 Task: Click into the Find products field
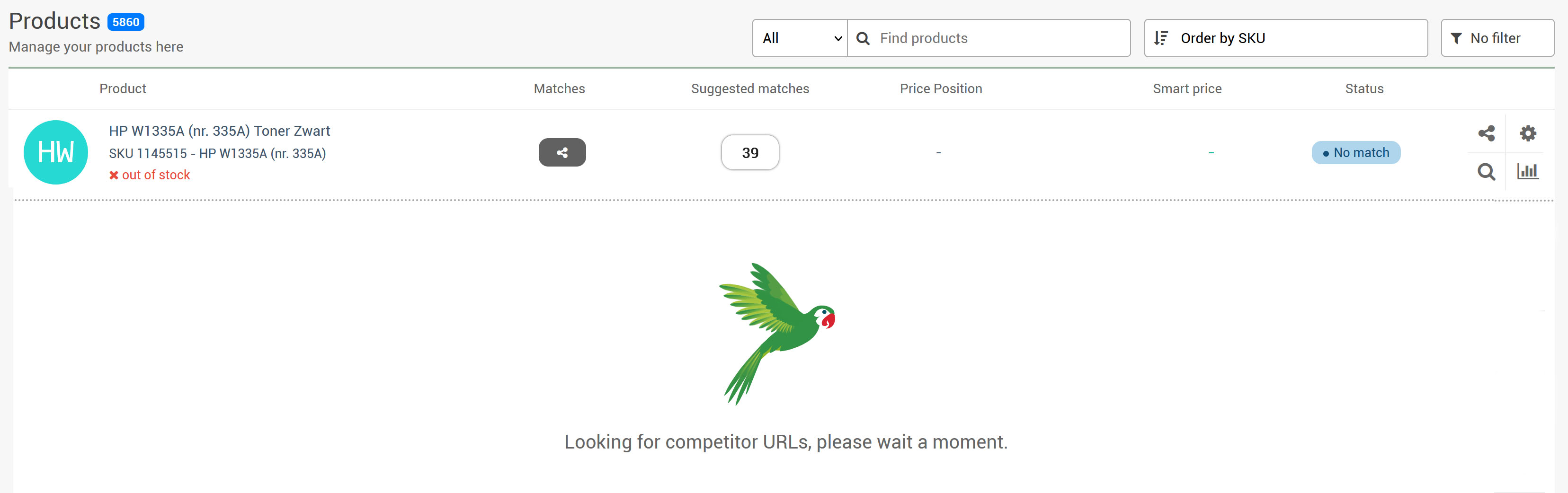(x=998, y=38)
